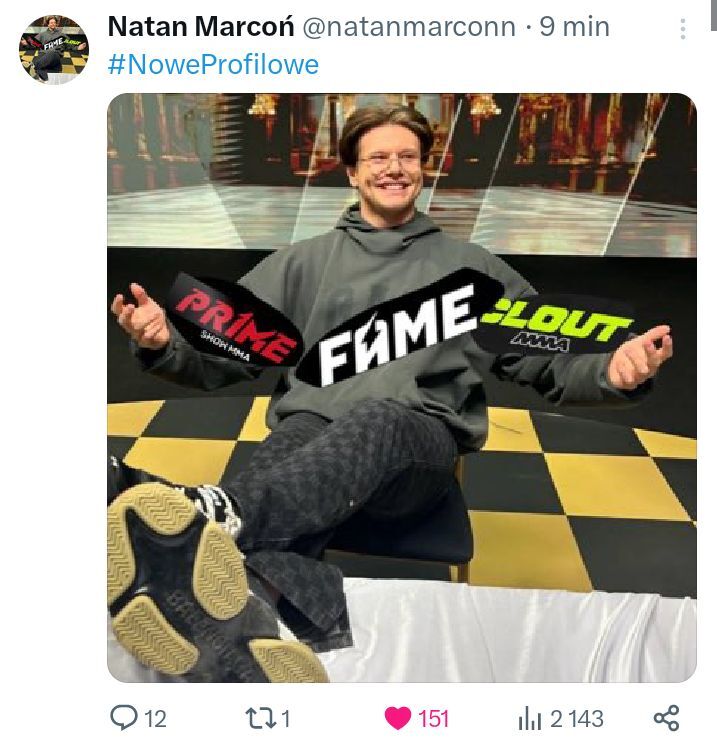The width and height of the screenshot is (717, 753).
Task: Click the reply count 12
Action: click(x=156, y=718)
